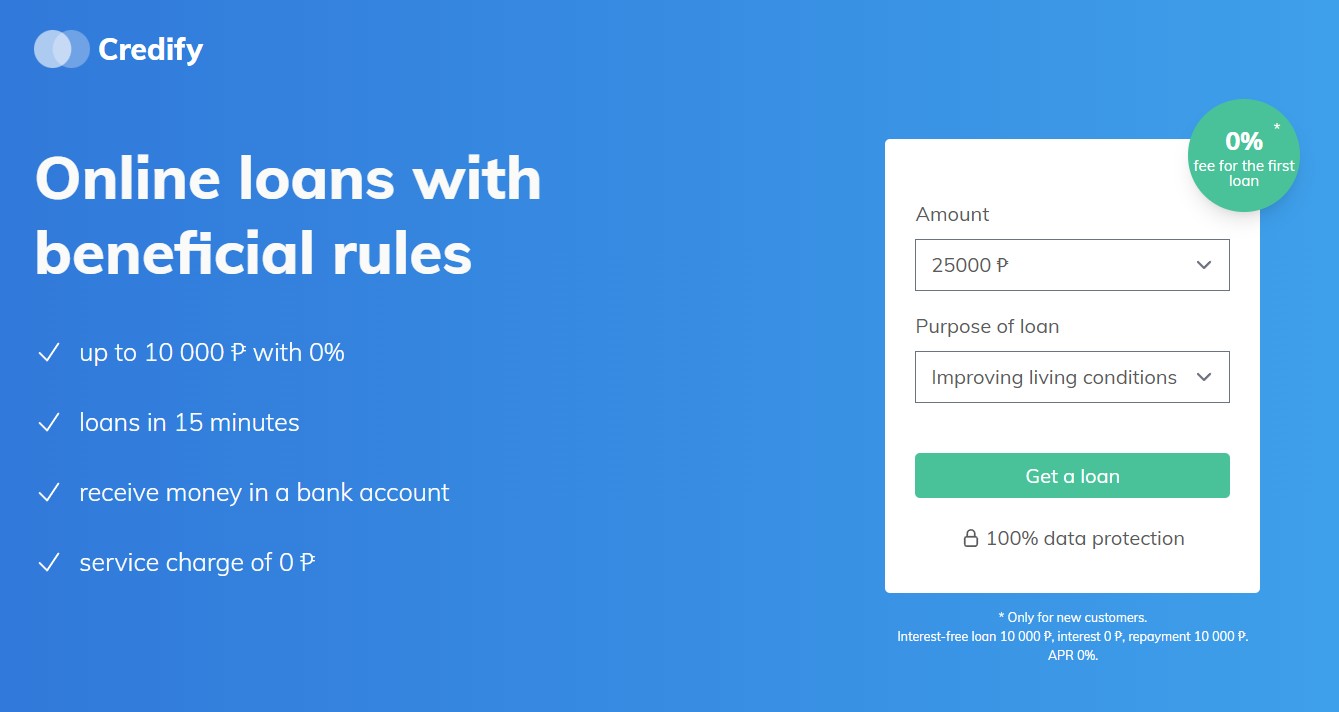This screenshot has width=1339, height=712.
Task: Click the 100% data protection text
Action: pos(1084,539)
